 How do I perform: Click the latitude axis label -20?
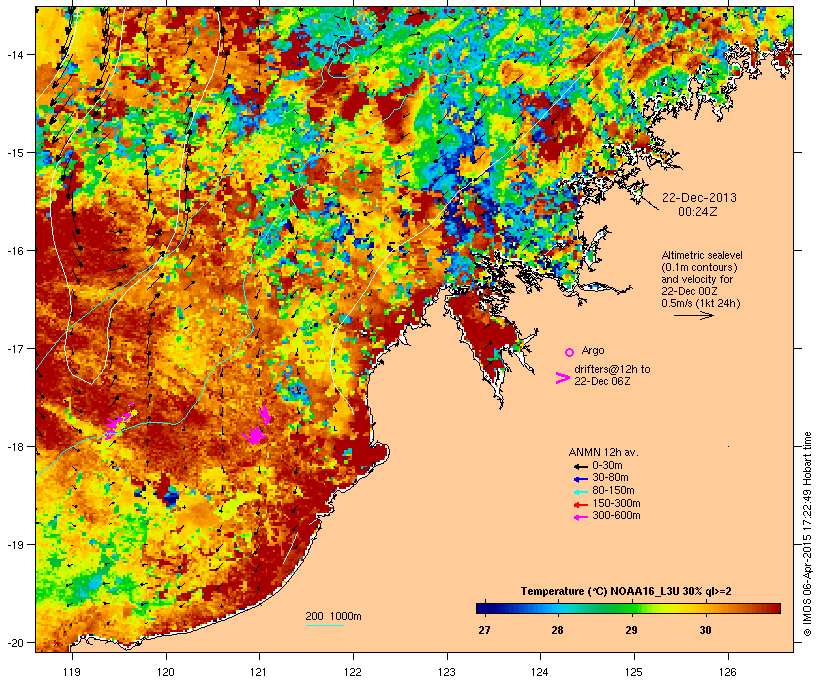14,642
